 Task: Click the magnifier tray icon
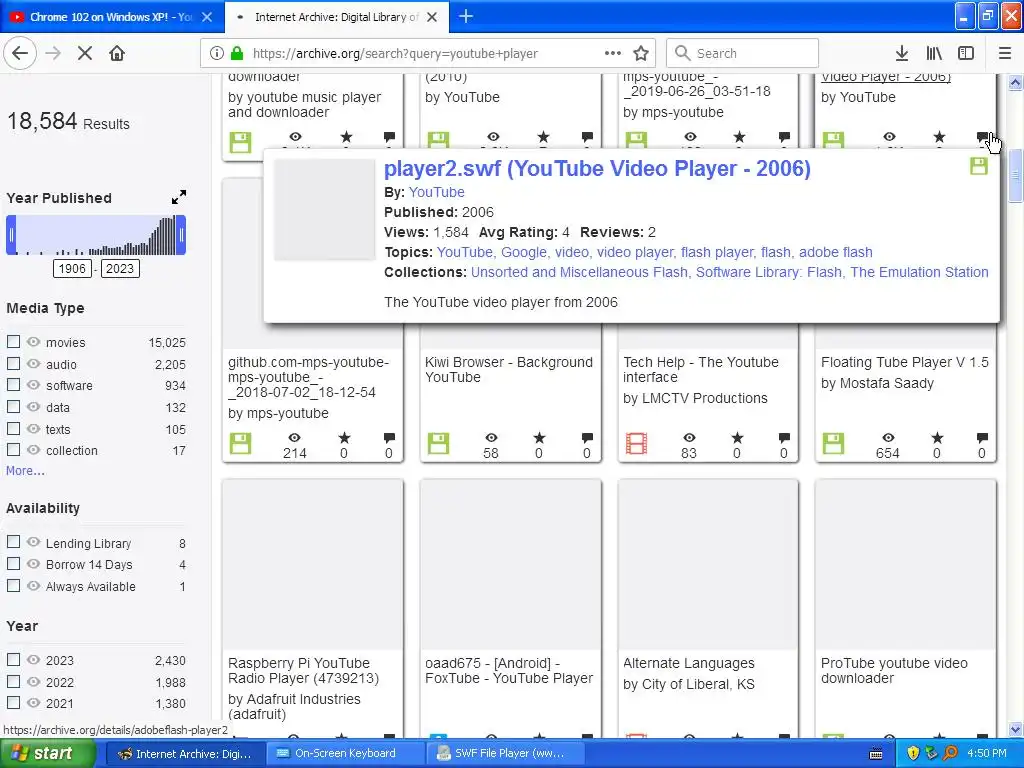tap(950, 754)
